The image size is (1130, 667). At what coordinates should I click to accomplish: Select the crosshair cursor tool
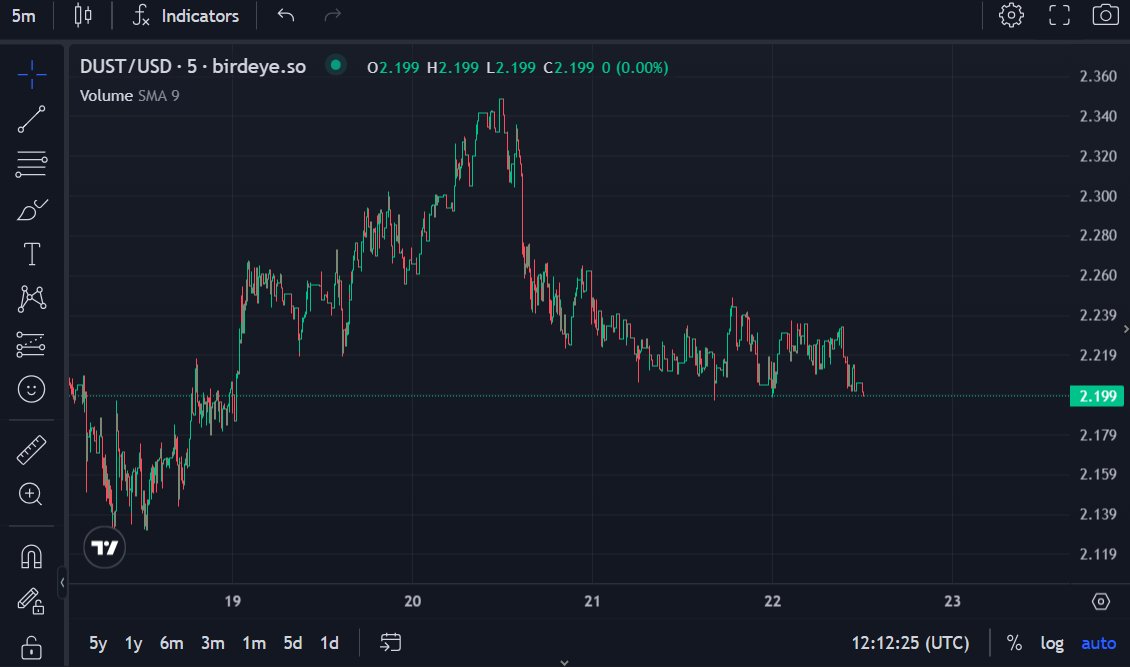(31, 74)
